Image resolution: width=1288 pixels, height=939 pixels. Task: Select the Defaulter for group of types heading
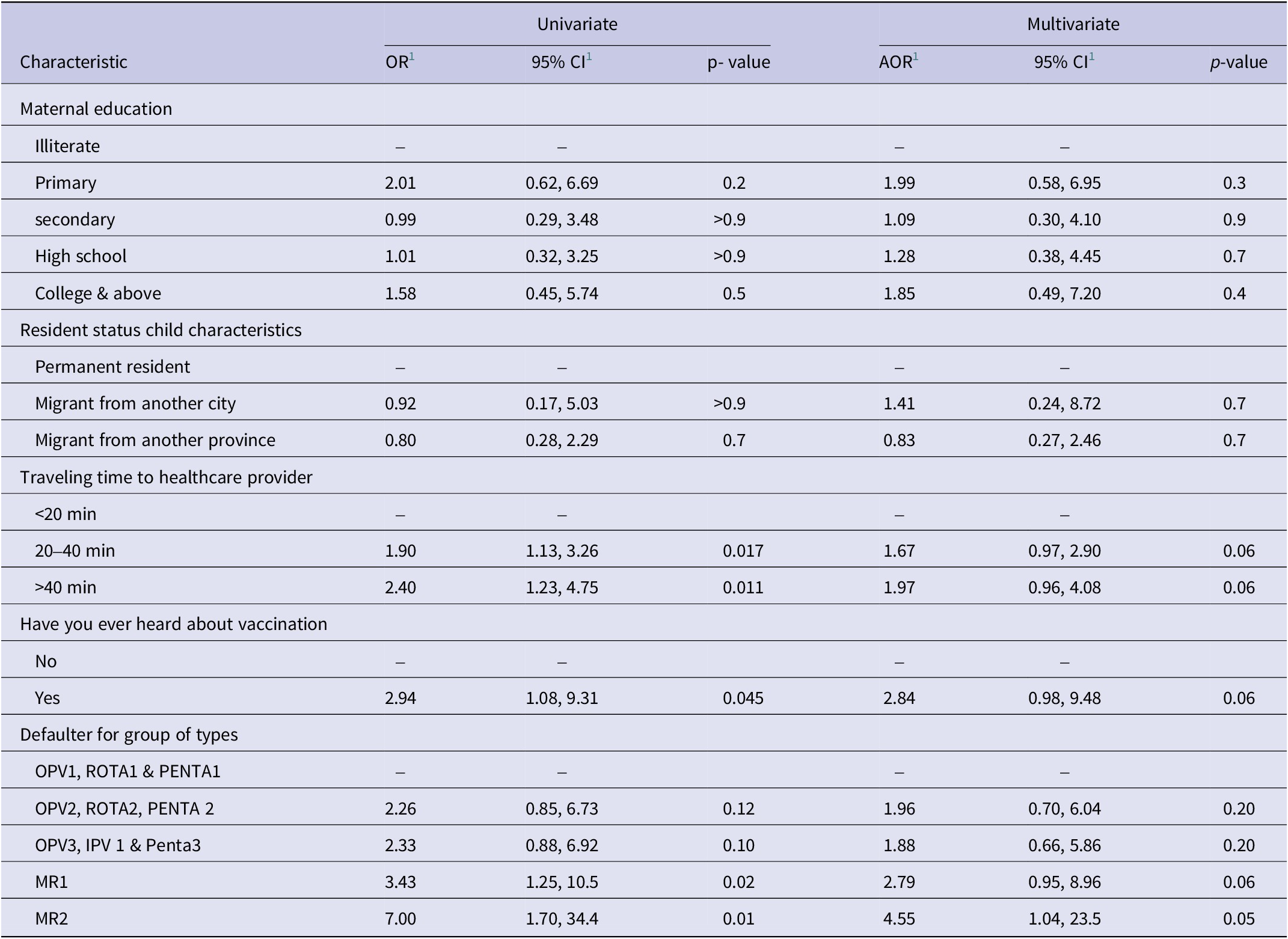pyautogui.click(x=129, y=735)
